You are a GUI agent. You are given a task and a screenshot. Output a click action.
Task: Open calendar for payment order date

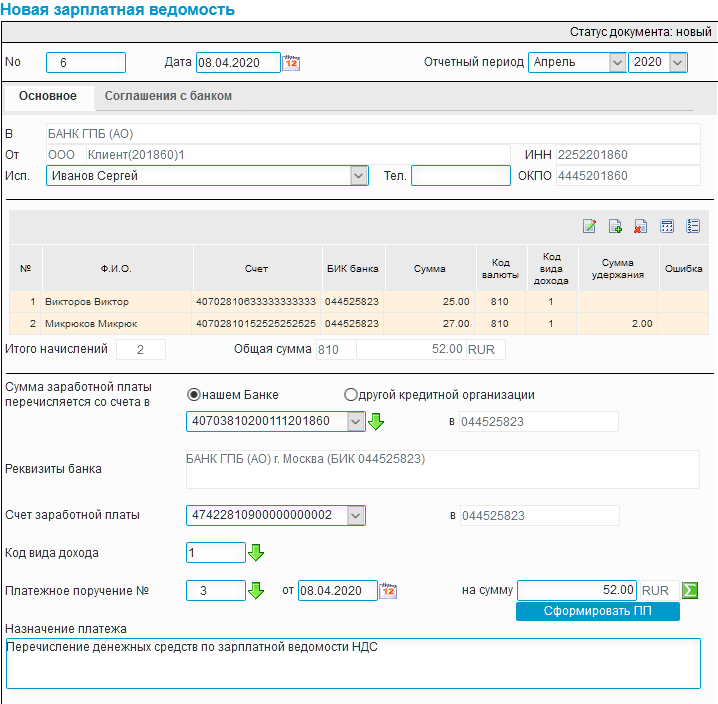click(x=388, y=591)
